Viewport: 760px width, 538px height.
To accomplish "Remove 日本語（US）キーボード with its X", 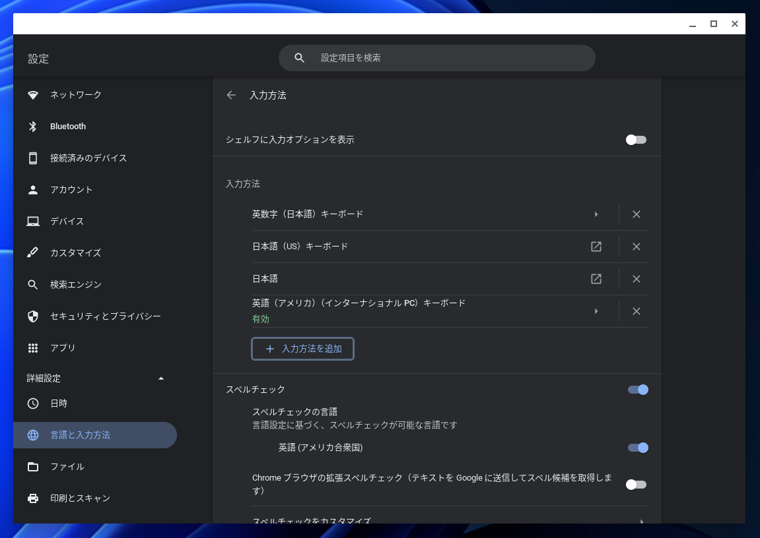I will pyautogui.click(x=636, y=247).
